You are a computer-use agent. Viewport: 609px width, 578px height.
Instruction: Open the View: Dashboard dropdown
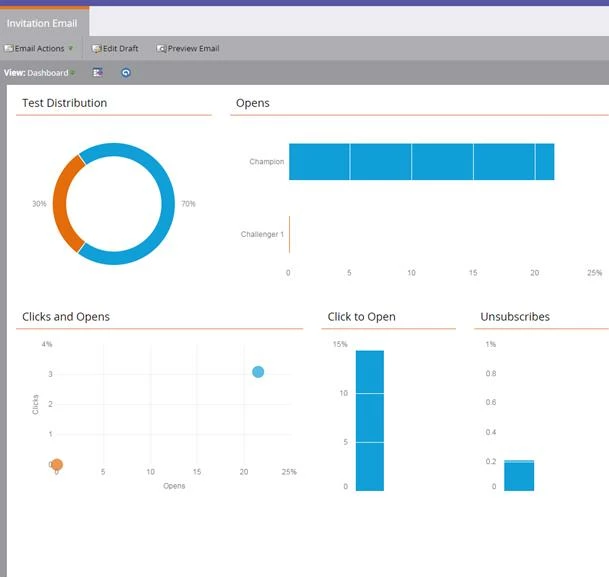click(x=40, y=73)
